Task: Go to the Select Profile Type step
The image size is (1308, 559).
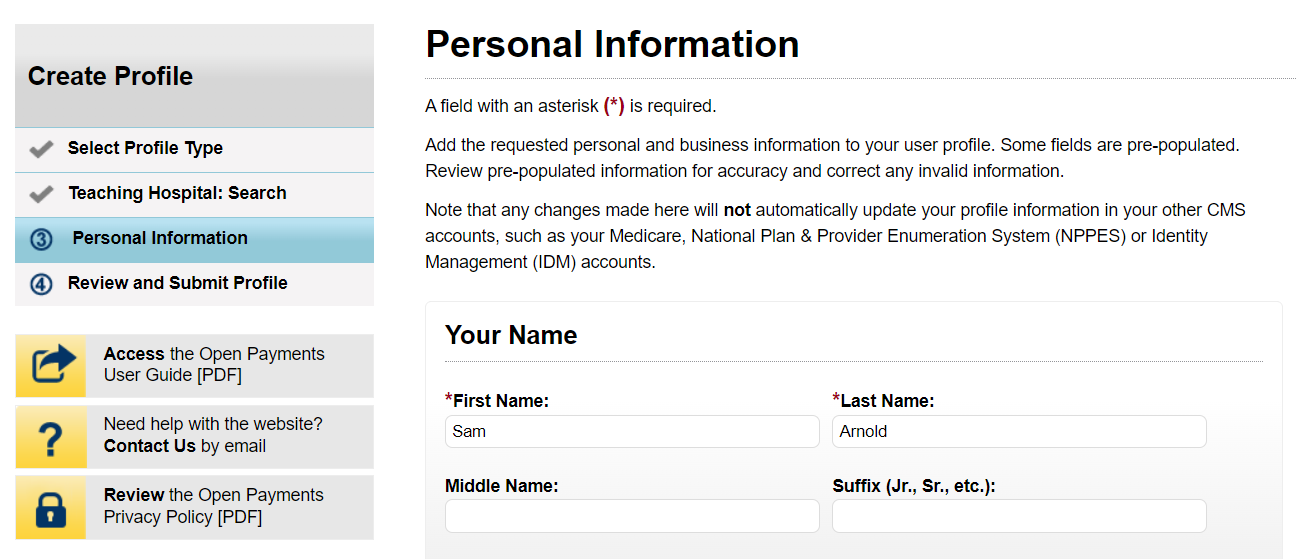Action: tap(145, 148)
